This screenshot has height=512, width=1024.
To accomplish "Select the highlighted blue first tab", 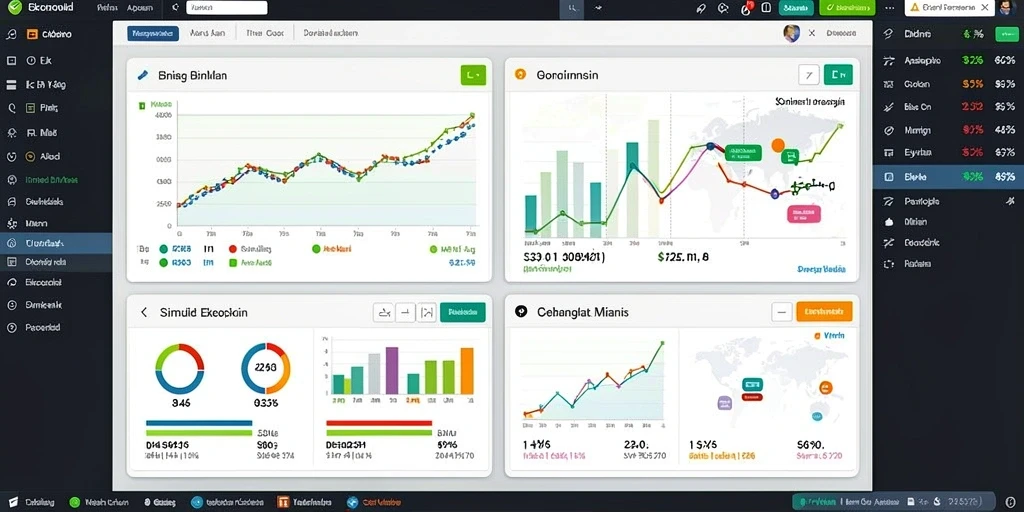I will (153, 33).
